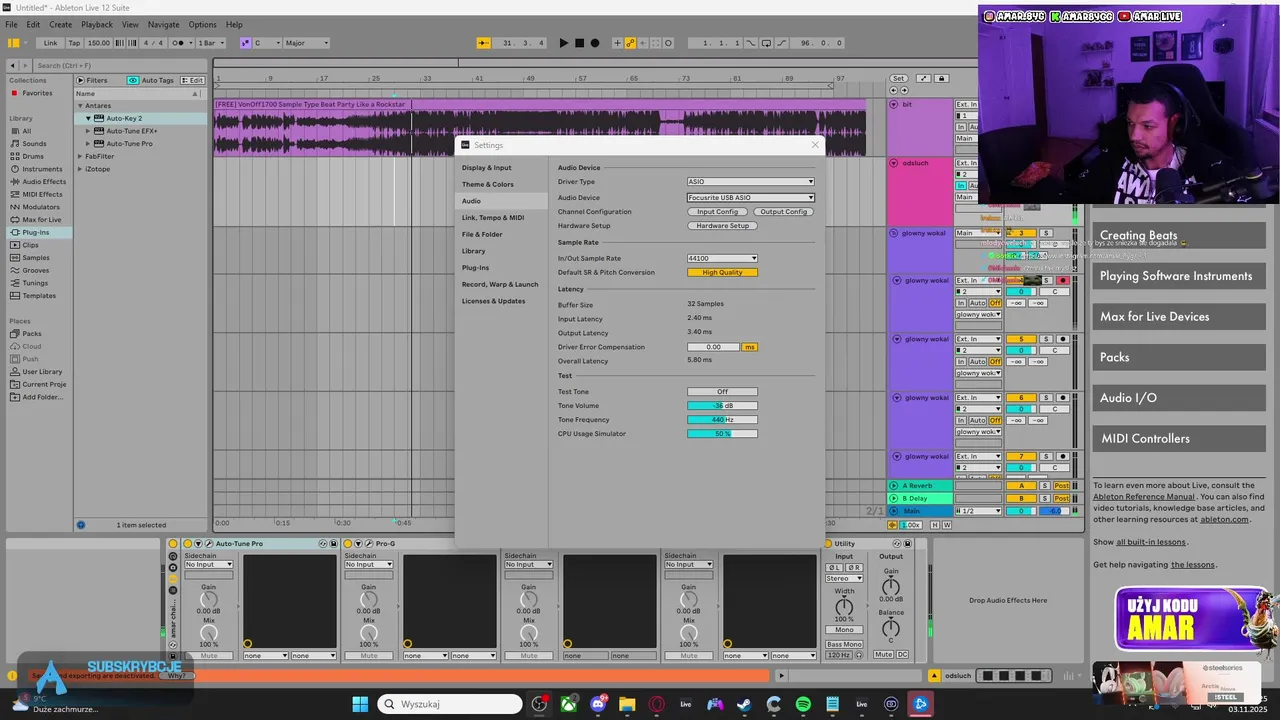Viewport: 1280px width, 720px height.
Task: Collapse the Antares folder
Action: [81, 105]
